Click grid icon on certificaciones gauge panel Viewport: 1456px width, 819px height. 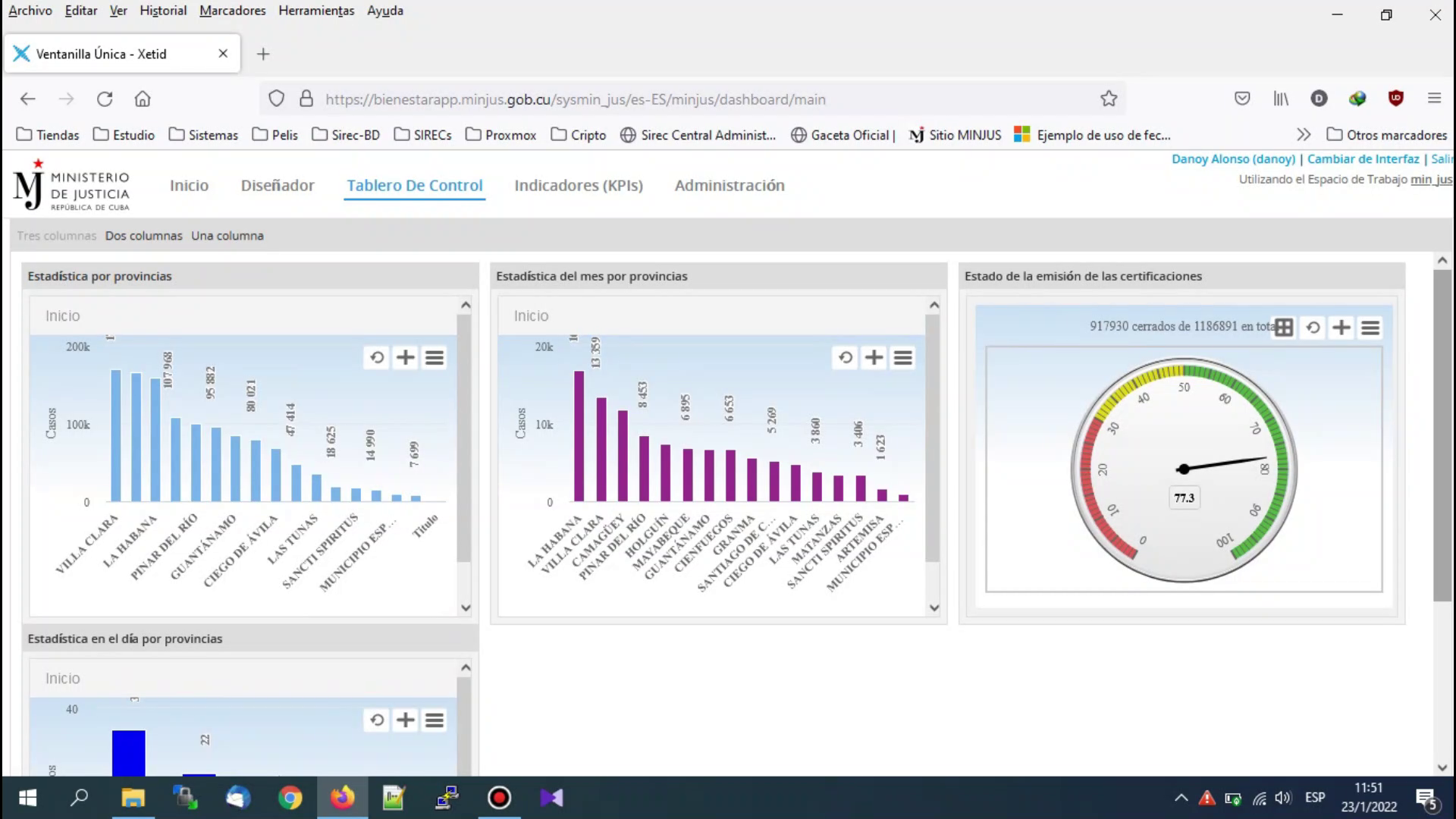pos(1284,328)
